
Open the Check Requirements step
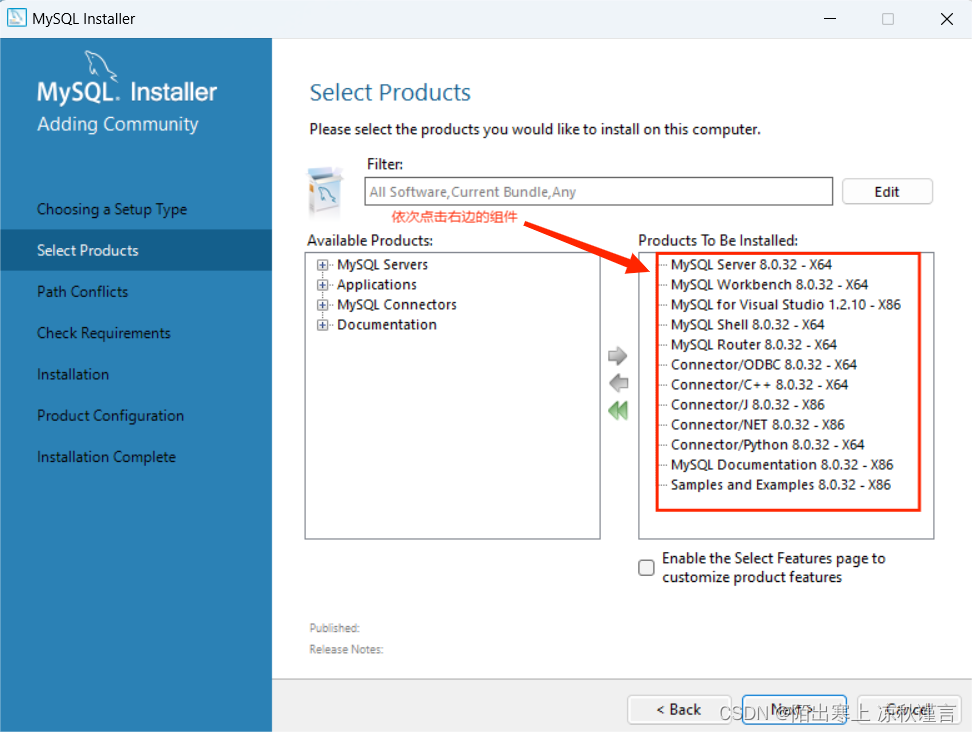[104, 333]
